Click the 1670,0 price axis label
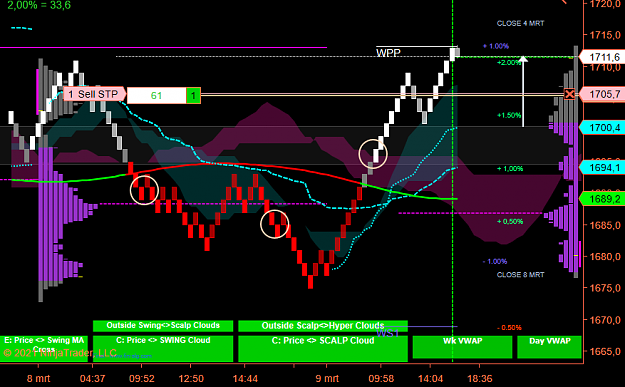 605,320
